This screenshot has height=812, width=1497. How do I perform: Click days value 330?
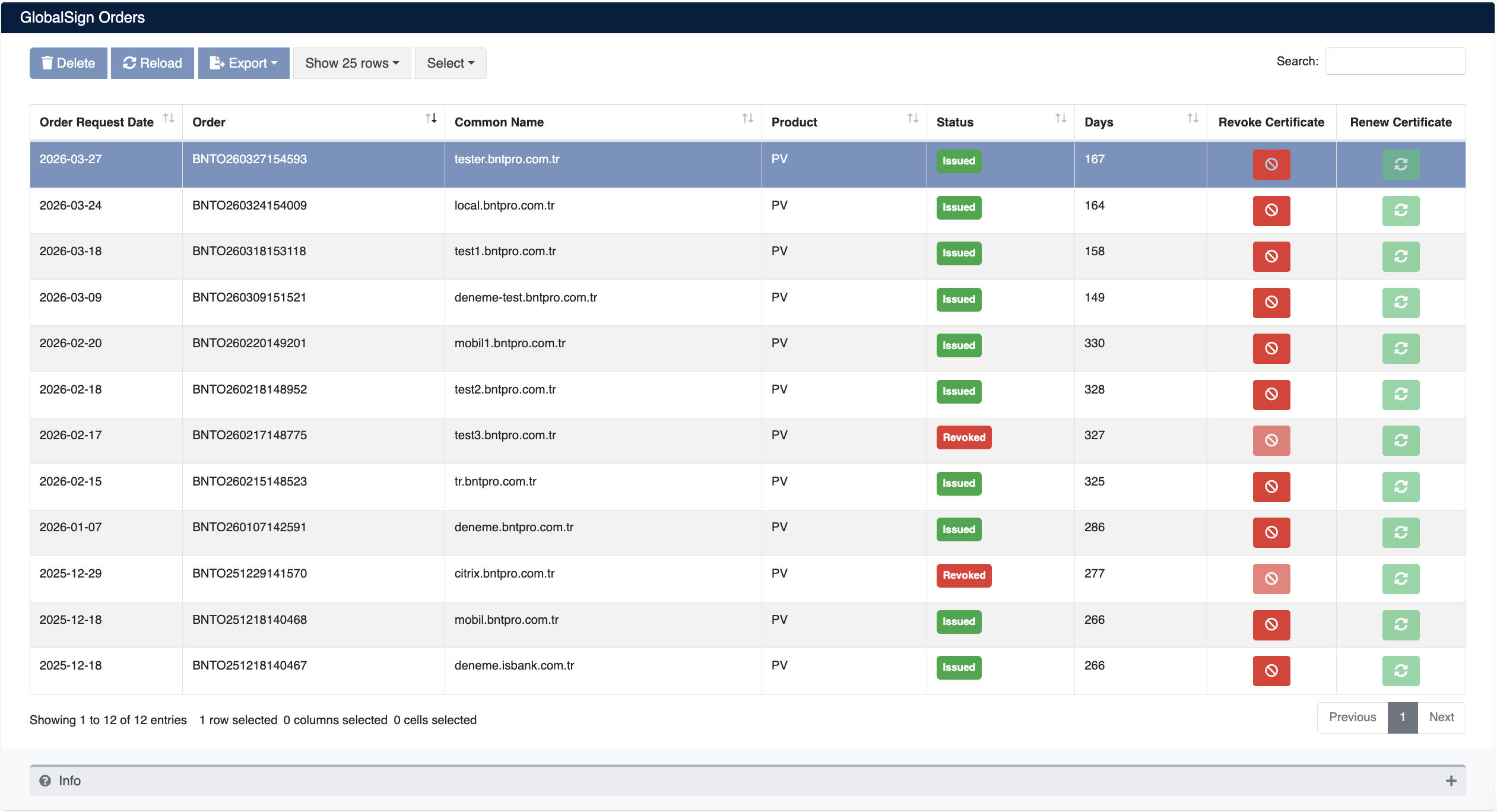coord(1095,343)
